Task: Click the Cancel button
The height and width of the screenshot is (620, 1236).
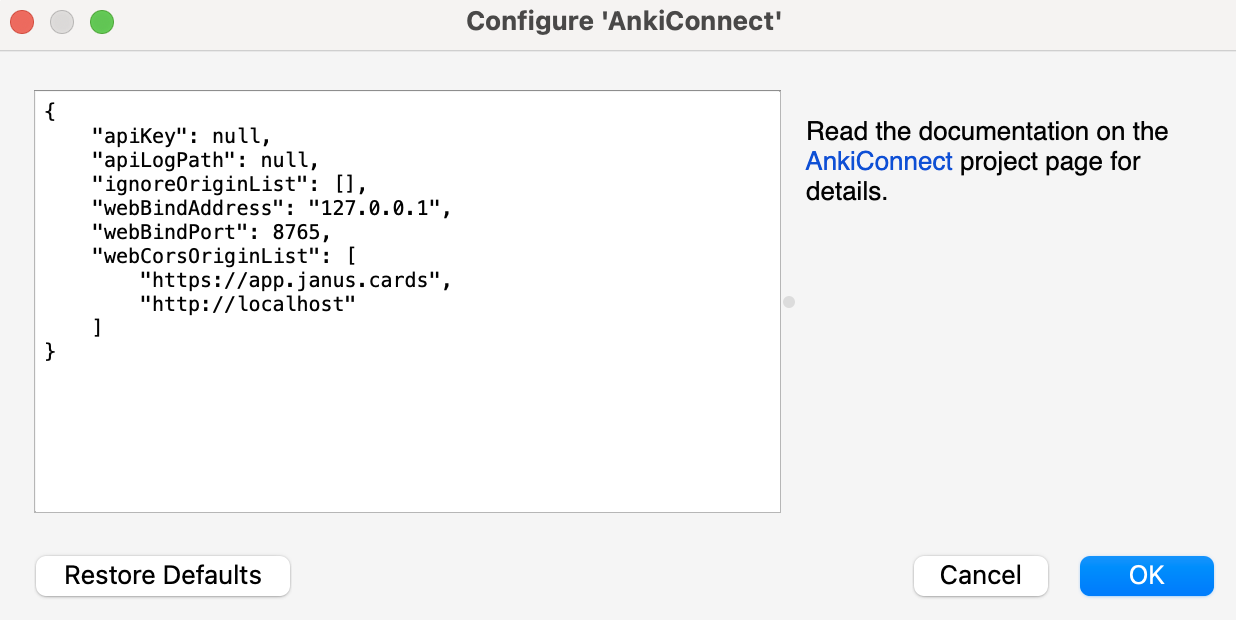Action: click(x=980, y=575)
